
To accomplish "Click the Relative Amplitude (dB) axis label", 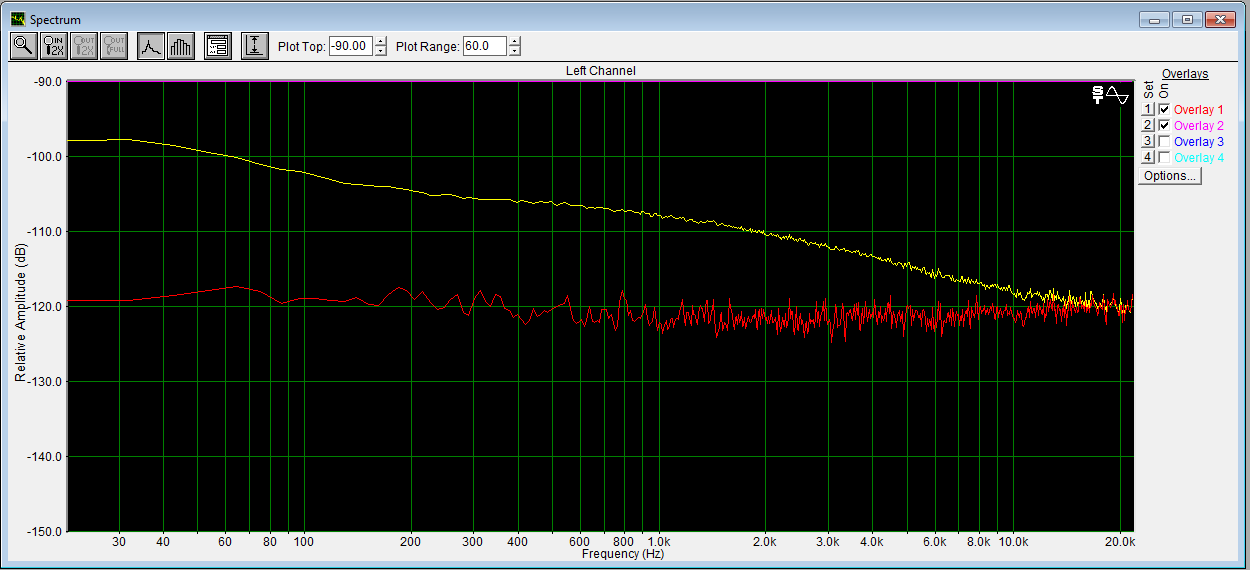I will click(20, 313).
